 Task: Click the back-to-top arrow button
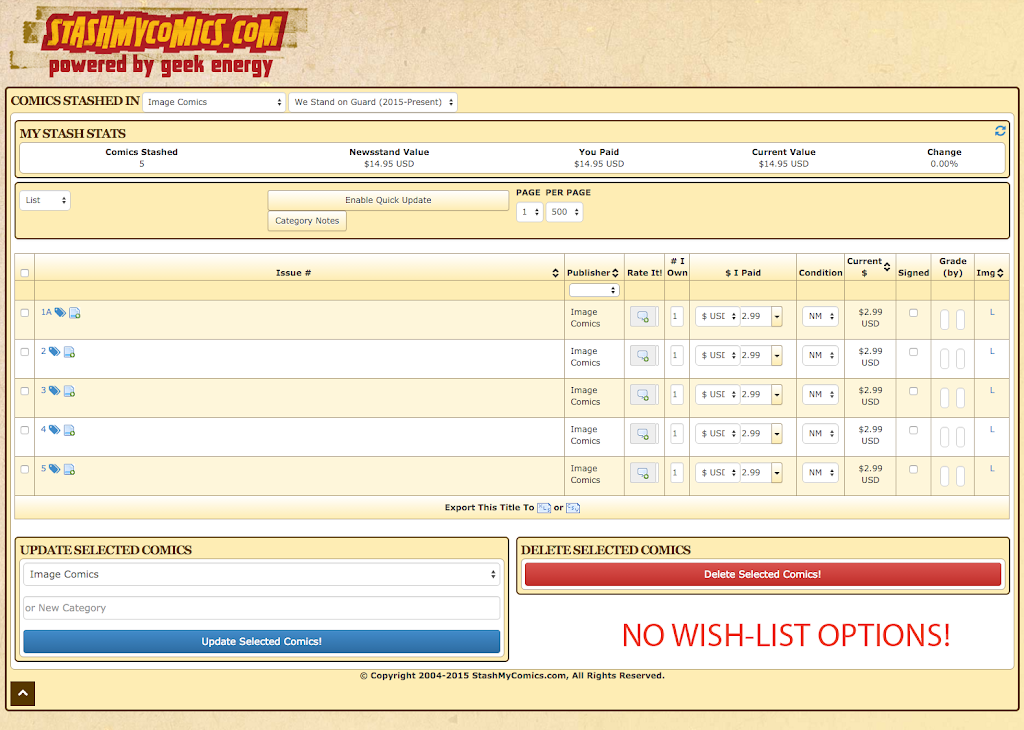pyautogui.click(x=23, y=693)
